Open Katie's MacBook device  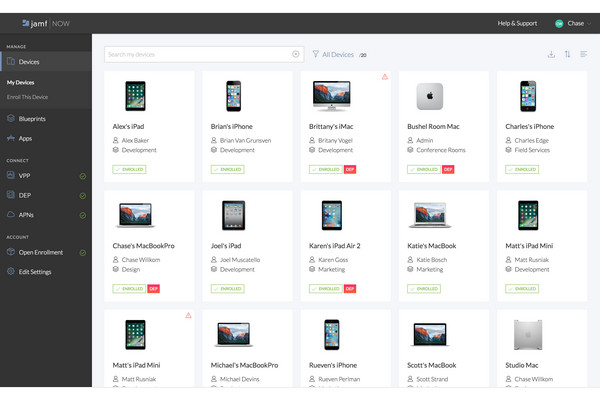click(443, 246)
